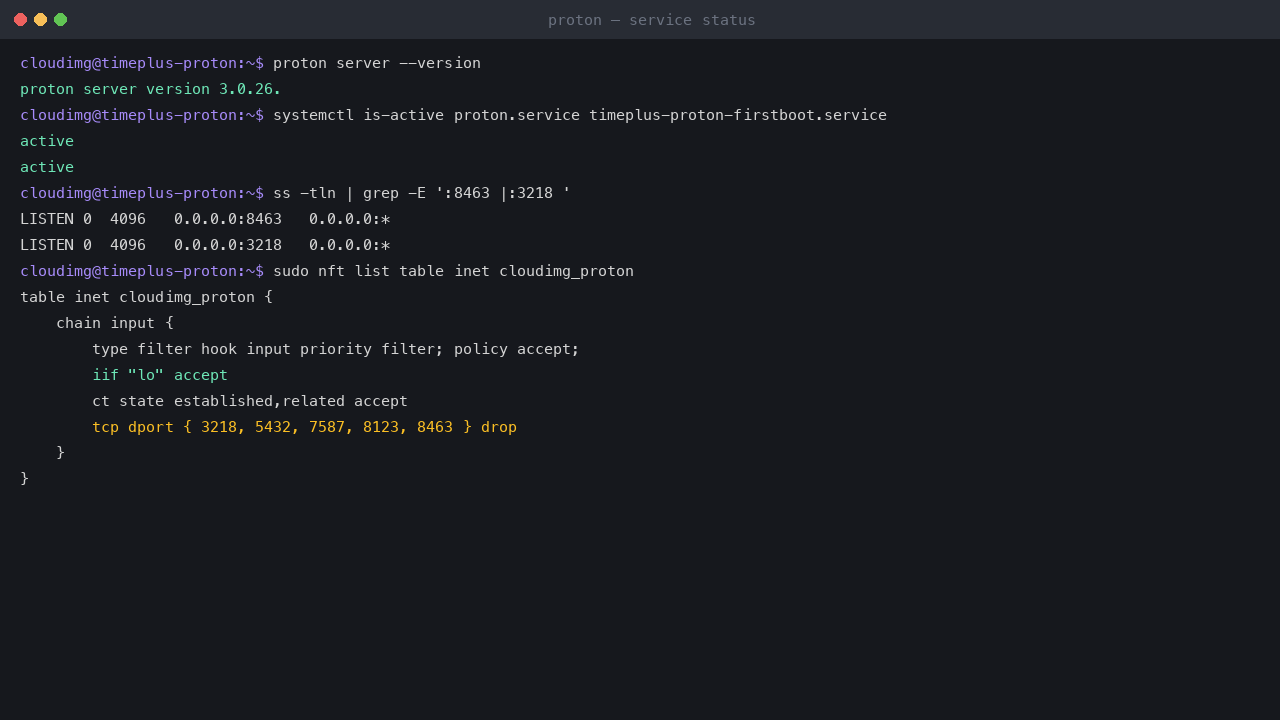Click the yellow minimize window button
The width and height of the screenshot is (1280, 720).
pyautogui.click(x=41, y=20)
